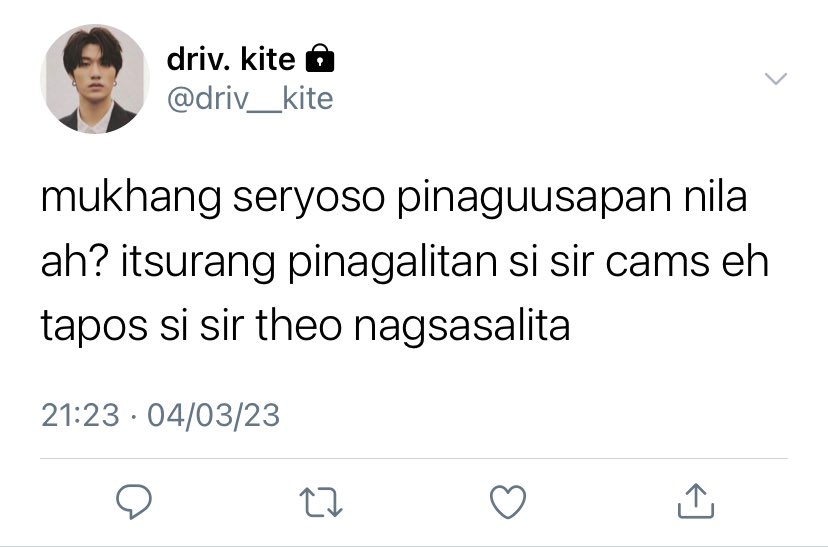Click the word "mukhang" in the tweet

click(x=131, y=199)
